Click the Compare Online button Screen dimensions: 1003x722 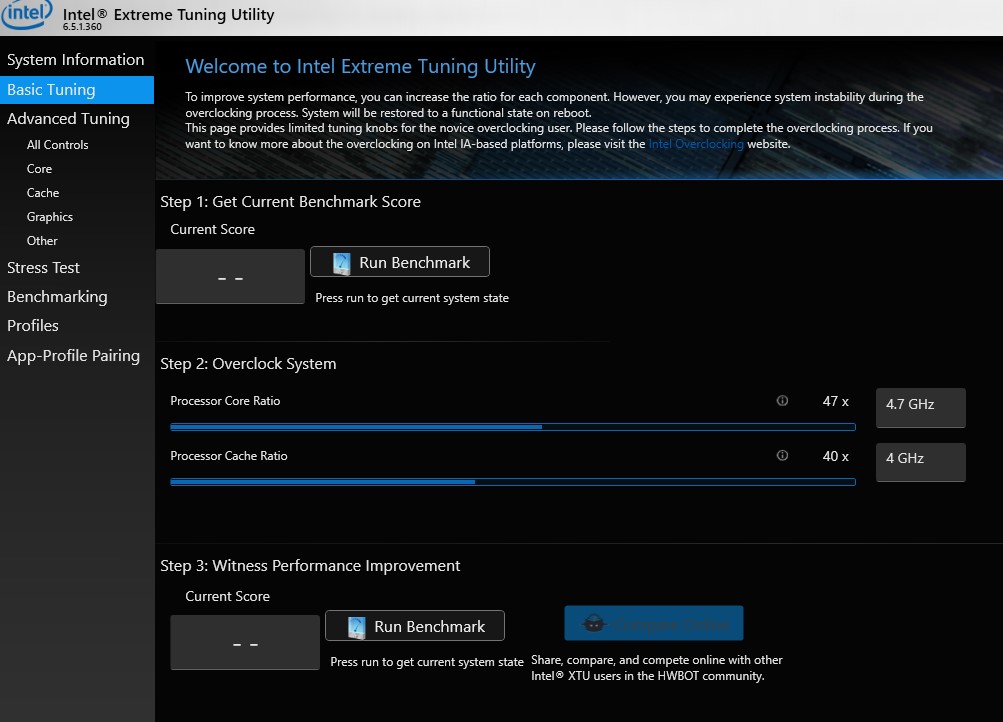coord(654,624)
